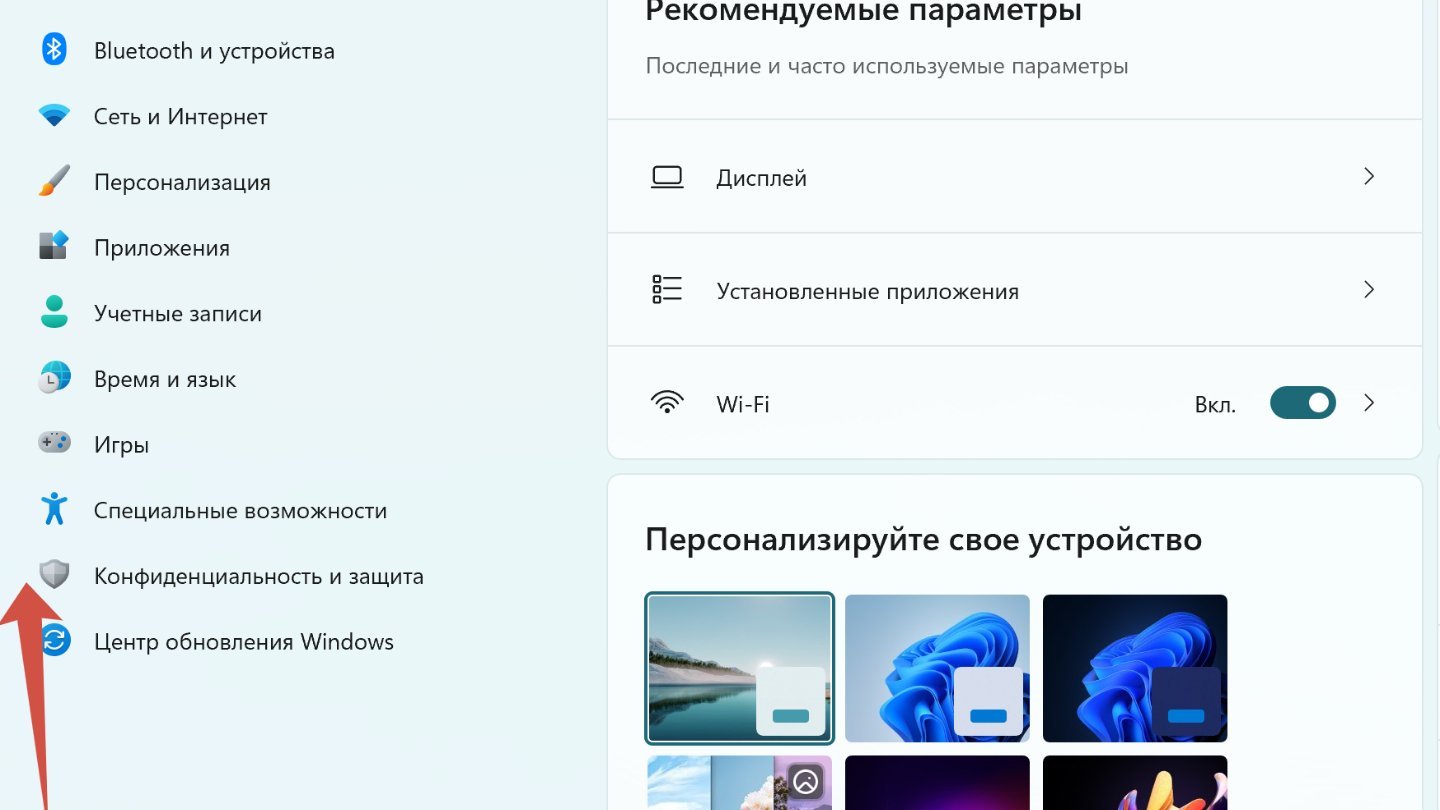Viewport: 1440px width, 810px height.
Task: Click the Windows Update sync icon
Action: tap(55, 640)
